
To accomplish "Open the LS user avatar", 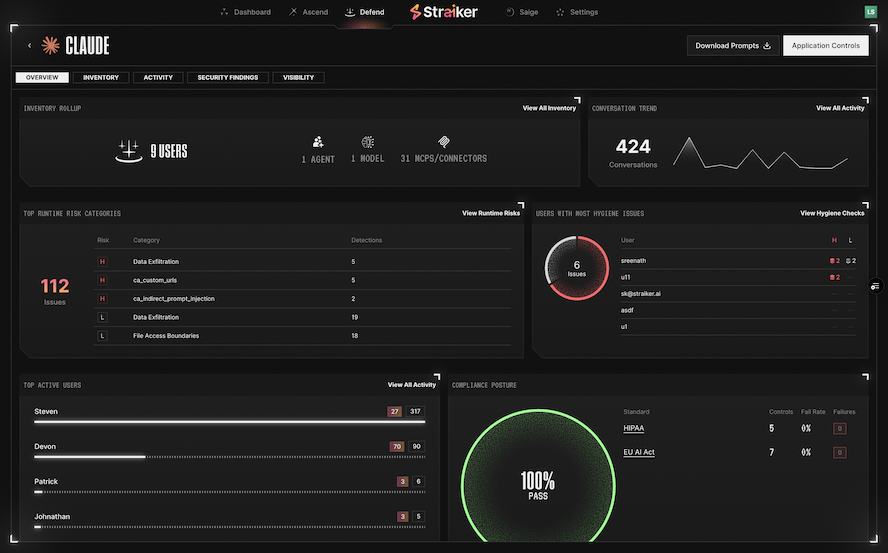I will pyautogui.click(x=870, y=12).
